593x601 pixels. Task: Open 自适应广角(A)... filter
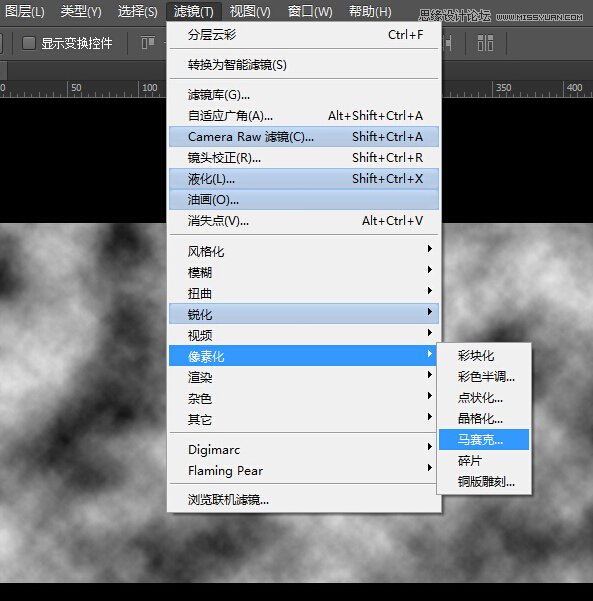click(304, 116)
